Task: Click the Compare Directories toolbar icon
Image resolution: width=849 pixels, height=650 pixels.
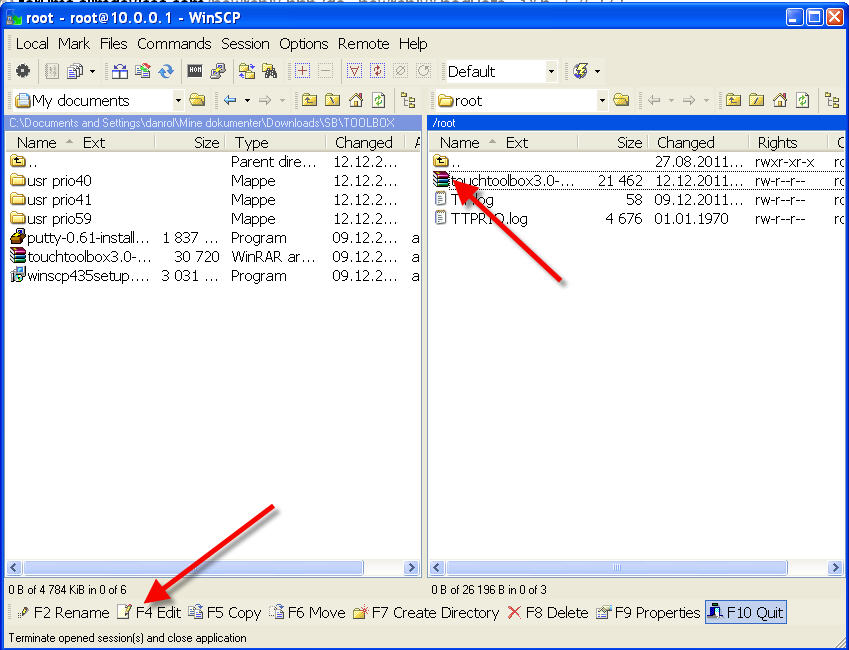Action: 120,71
